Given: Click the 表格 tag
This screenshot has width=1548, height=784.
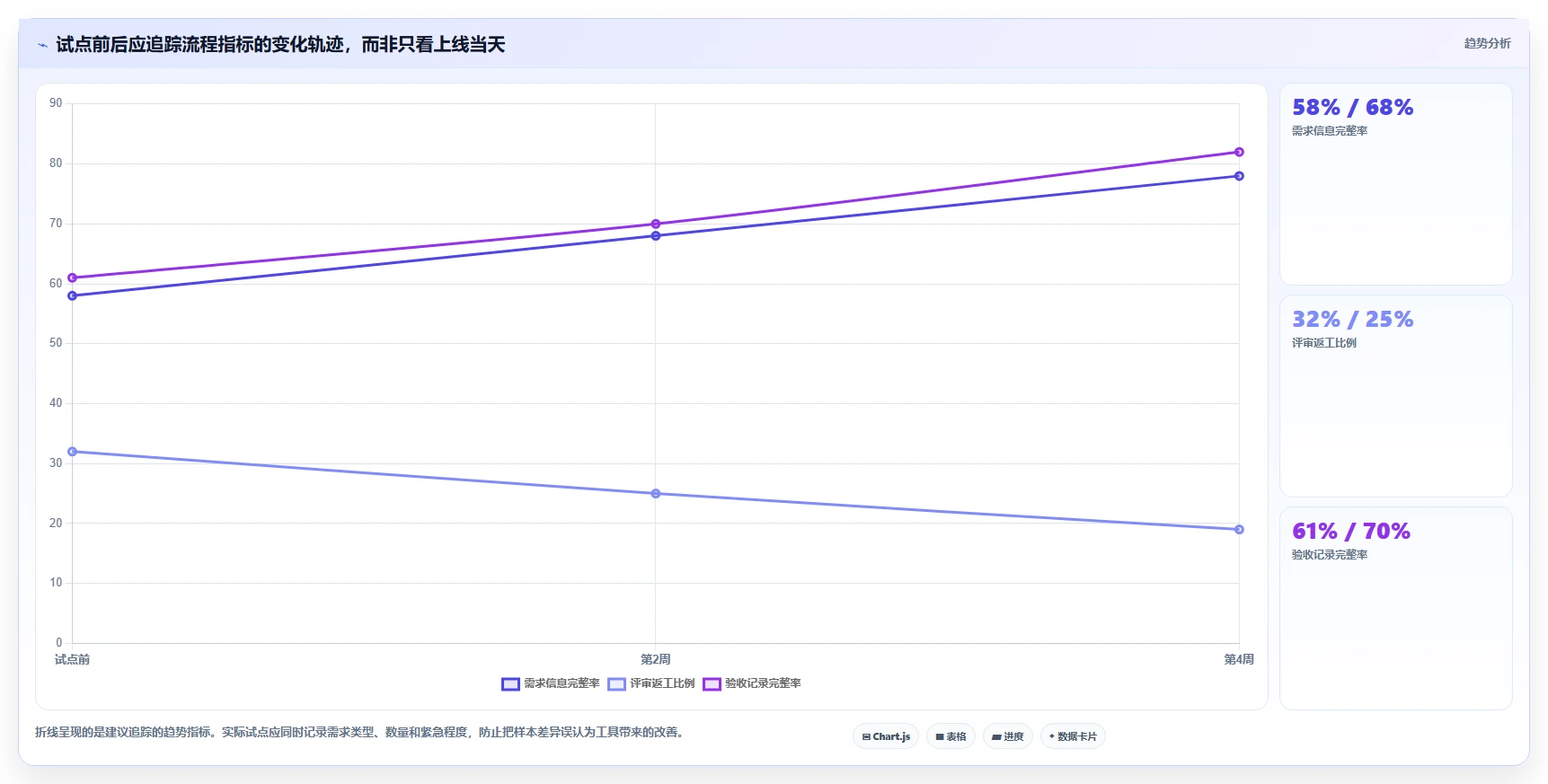Looking at the screenshot, I should point(951,736).
